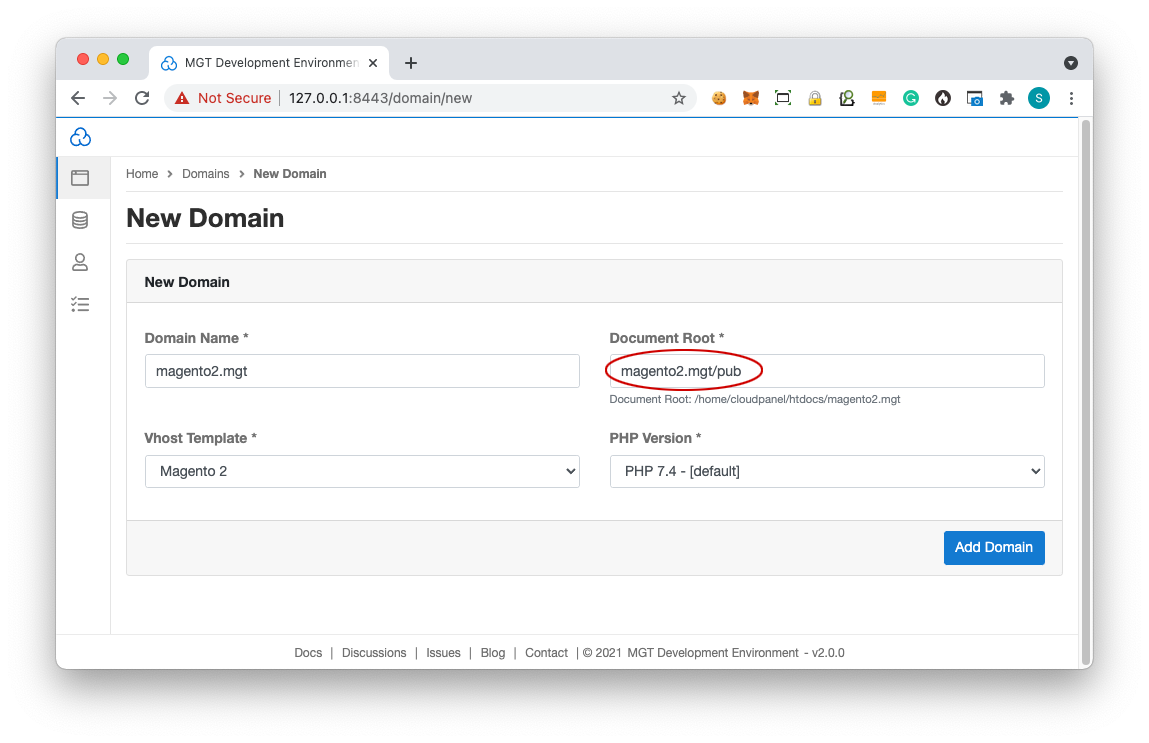
Task: Click the tab search dropdown arrow
Action: [1071, 63]
